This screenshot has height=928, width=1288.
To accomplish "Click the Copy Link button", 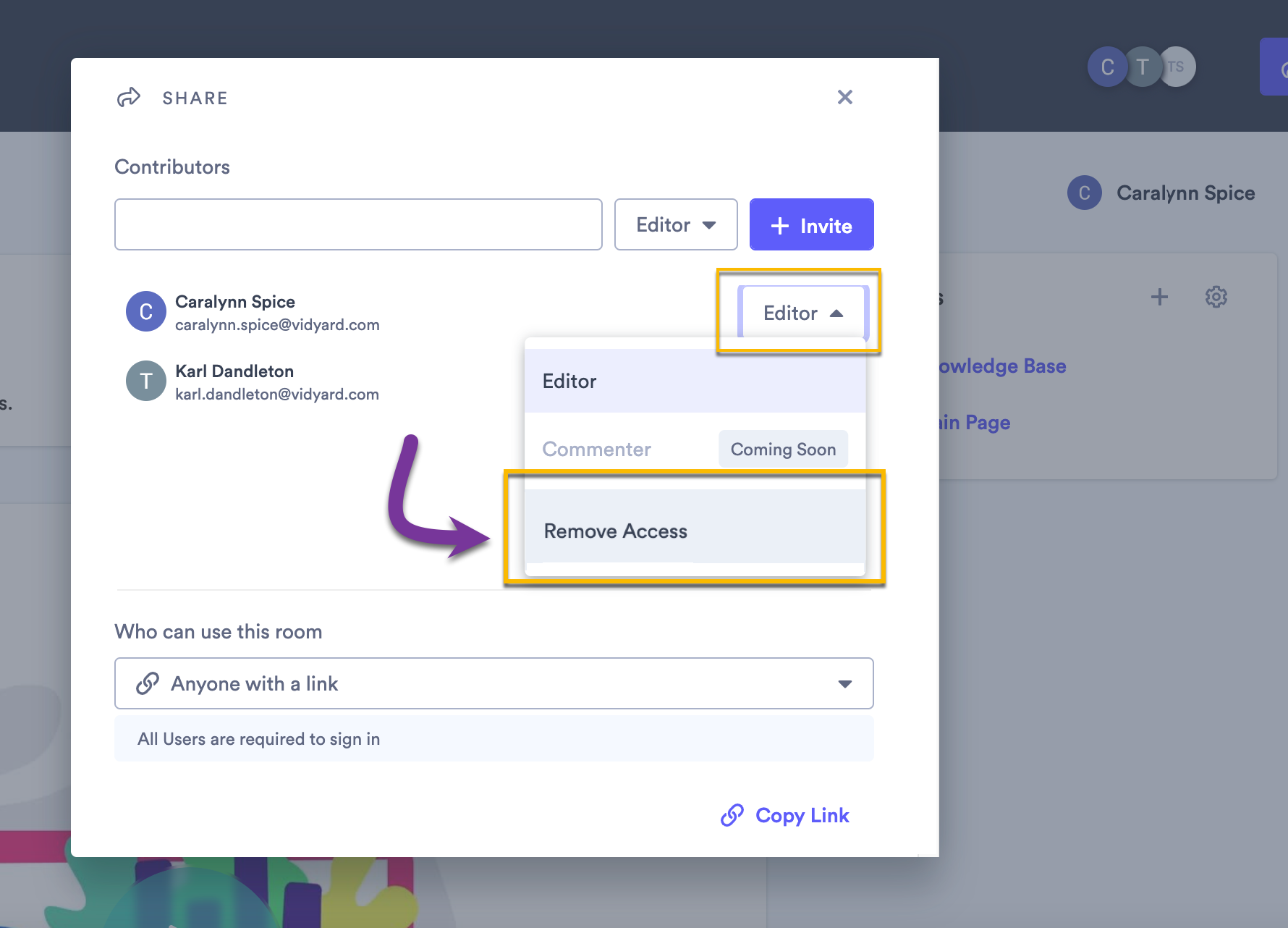I will tap(785, 815).
